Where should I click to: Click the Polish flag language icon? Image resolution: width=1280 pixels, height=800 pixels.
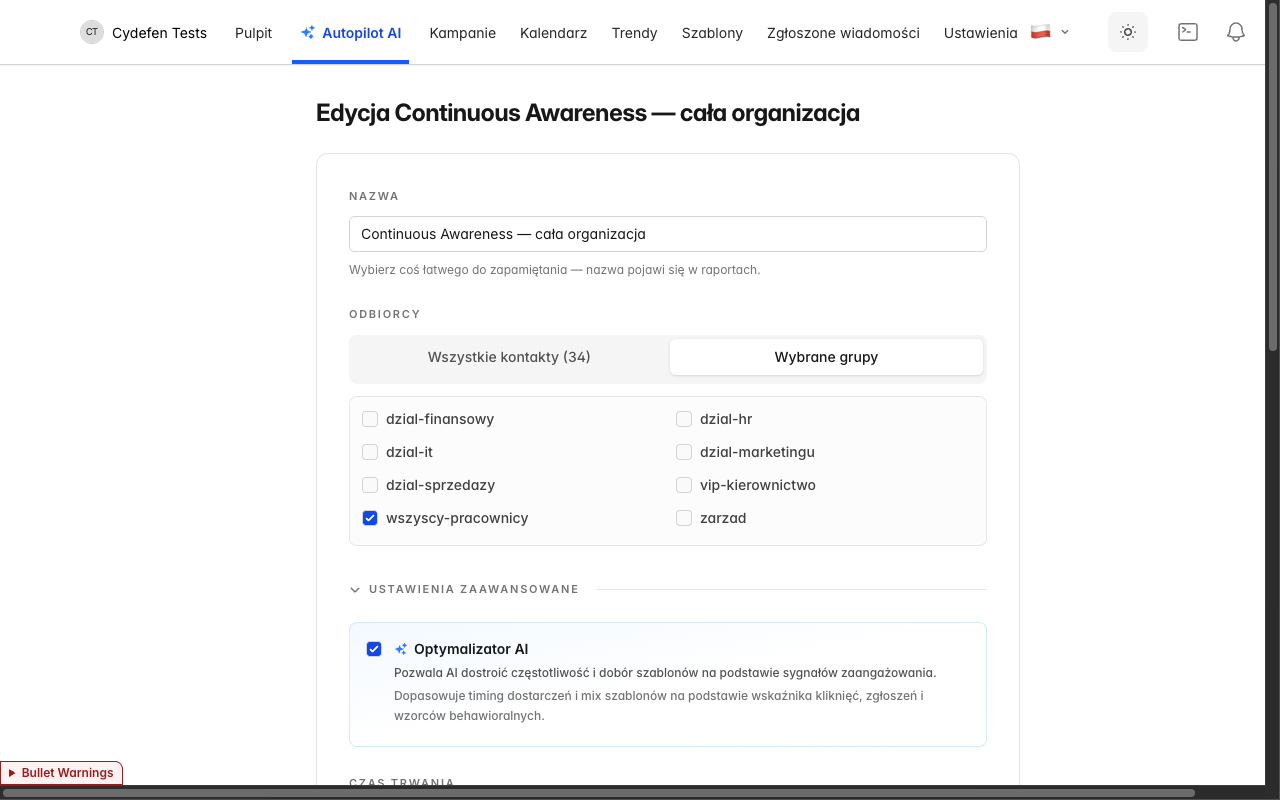tap(1040, 32)
